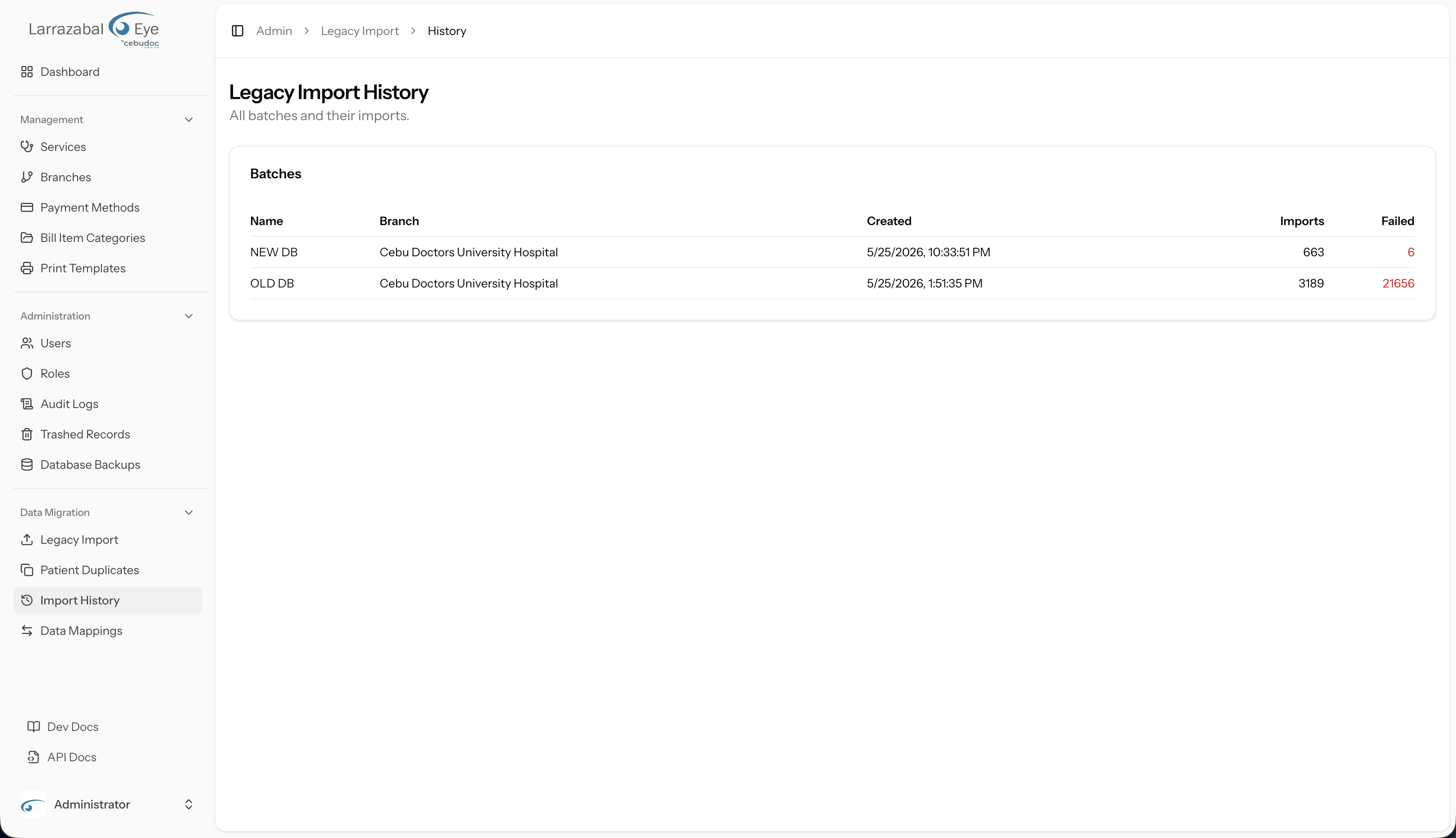This screenshot has width=1456, height=838.
Task: Open API Docs label
Action: point(72,757)
